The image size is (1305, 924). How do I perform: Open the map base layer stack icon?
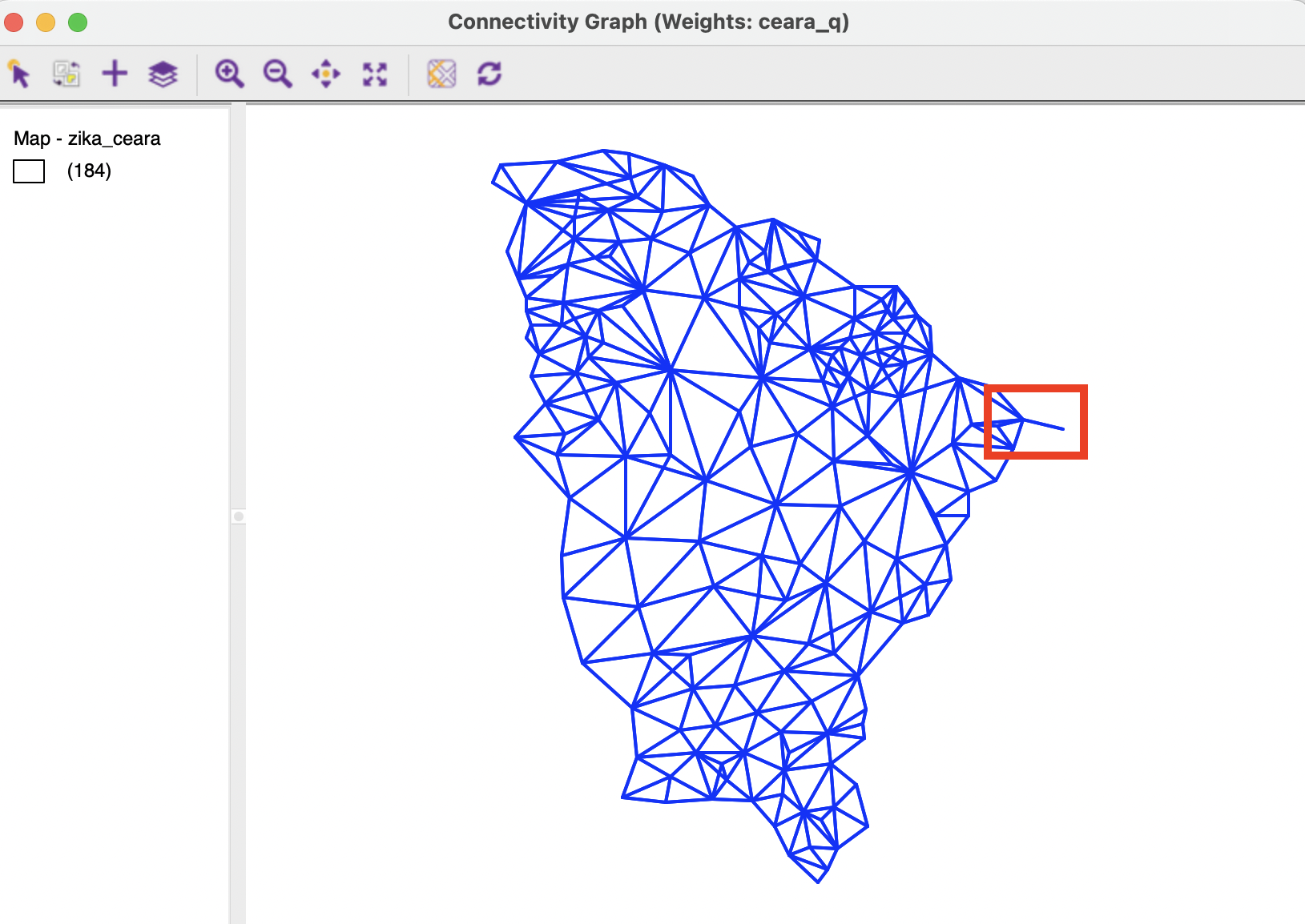[163, 74]
